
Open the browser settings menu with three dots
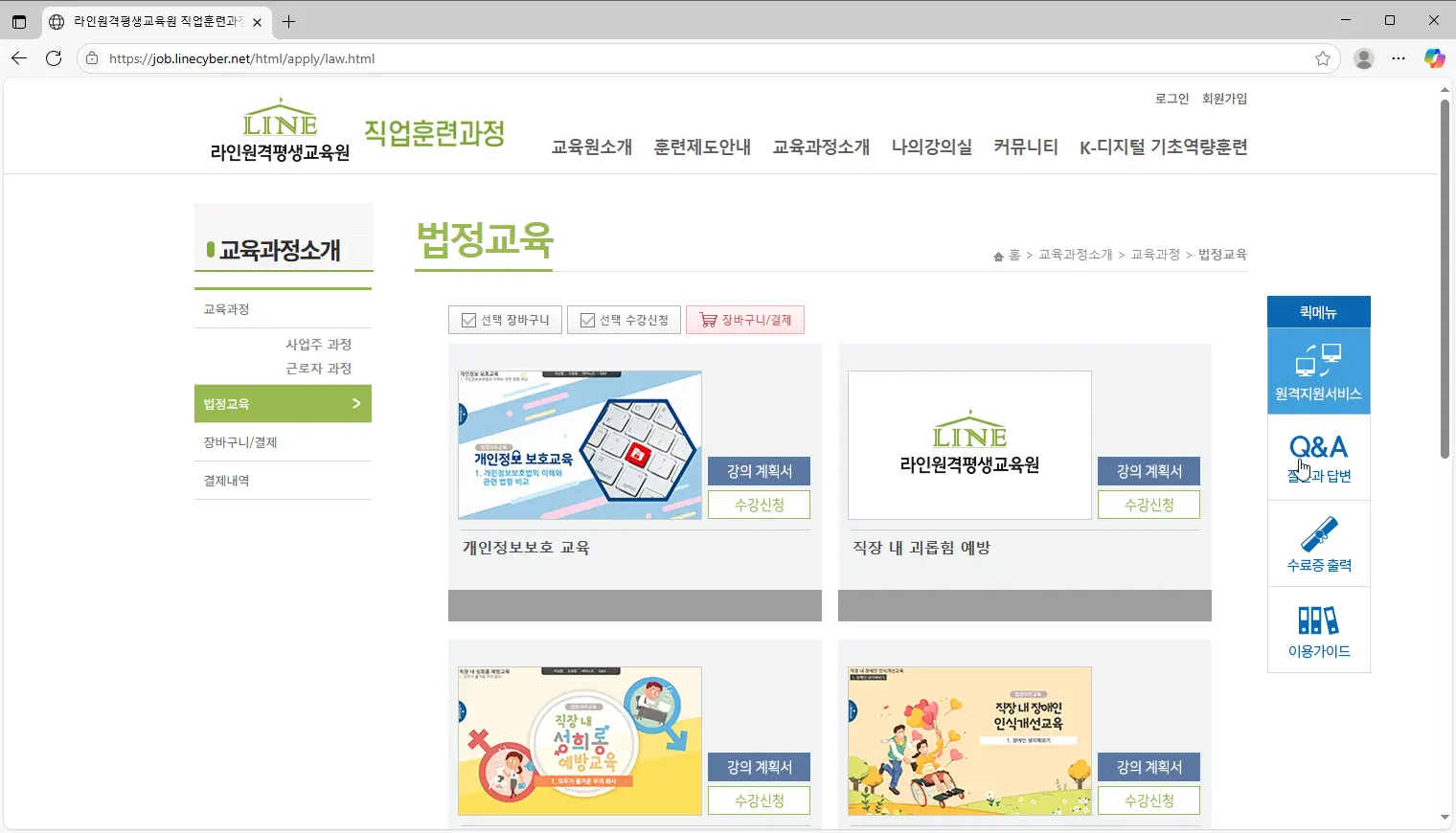(x=1399, y=58)
